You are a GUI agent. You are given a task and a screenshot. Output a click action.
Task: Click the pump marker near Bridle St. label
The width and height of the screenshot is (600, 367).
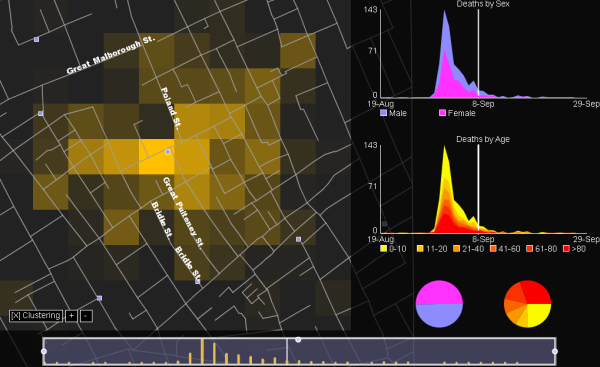coord(198,282)
